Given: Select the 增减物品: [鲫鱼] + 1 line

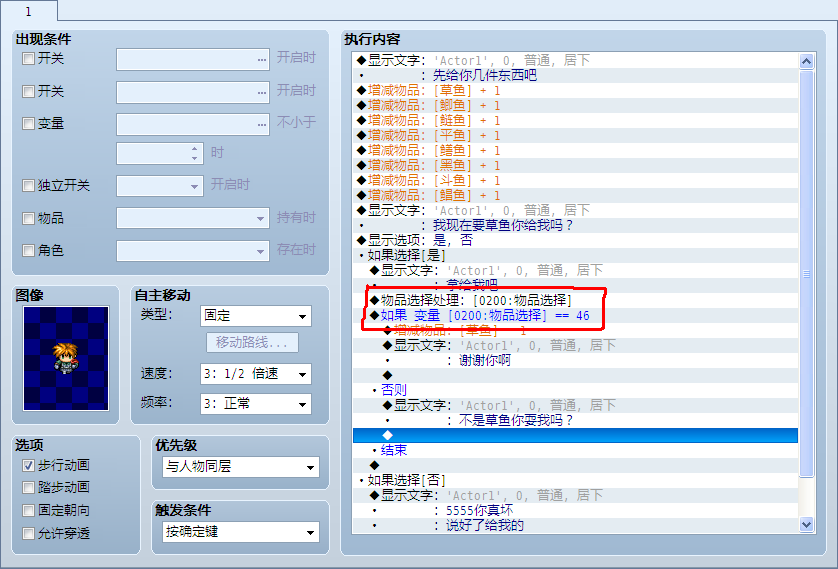Looking at the screenshot, I should coord(576,105).
